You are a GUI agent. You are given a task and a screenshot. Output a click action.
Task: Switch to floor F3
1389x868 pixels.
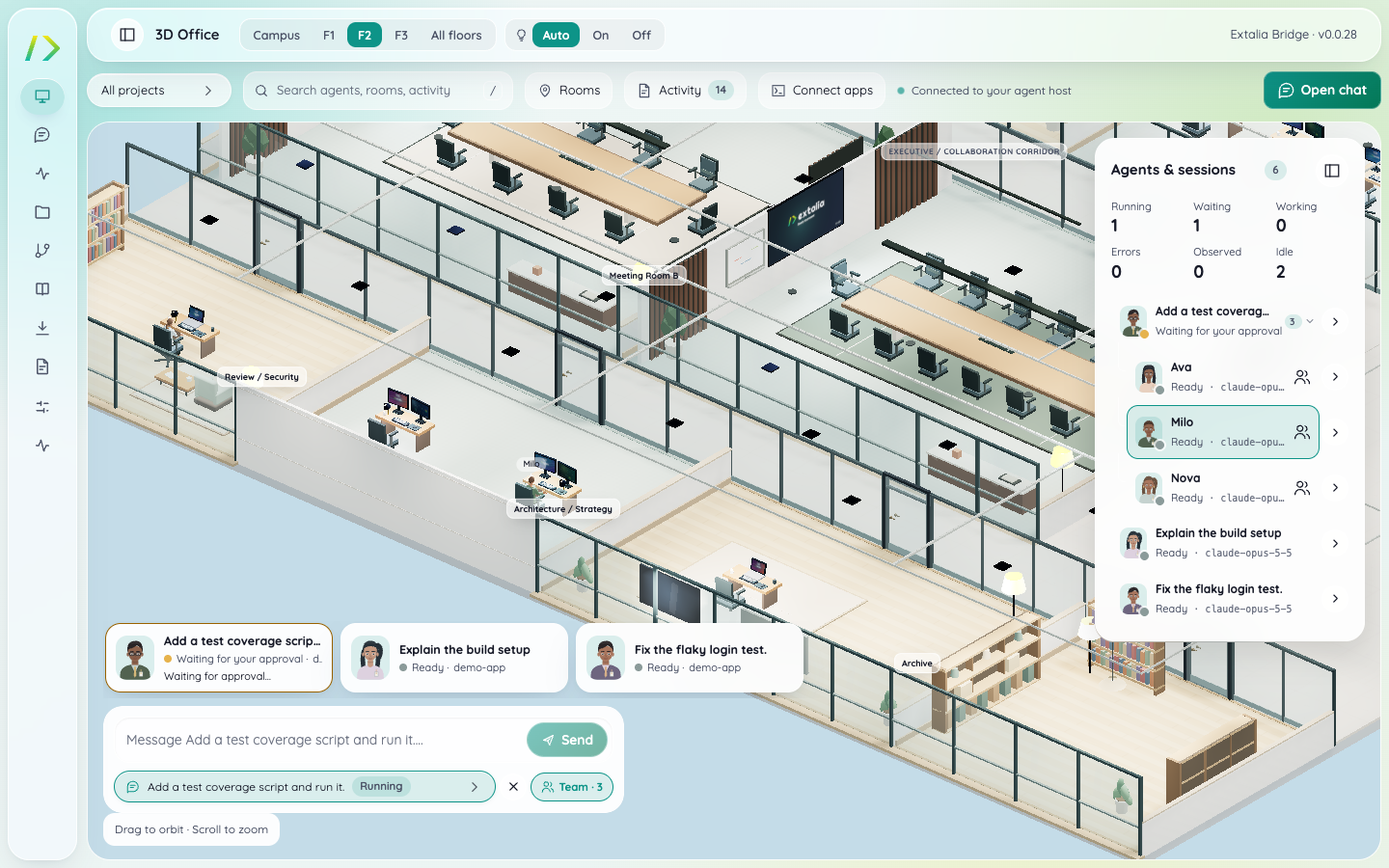(x=401, y=36)
